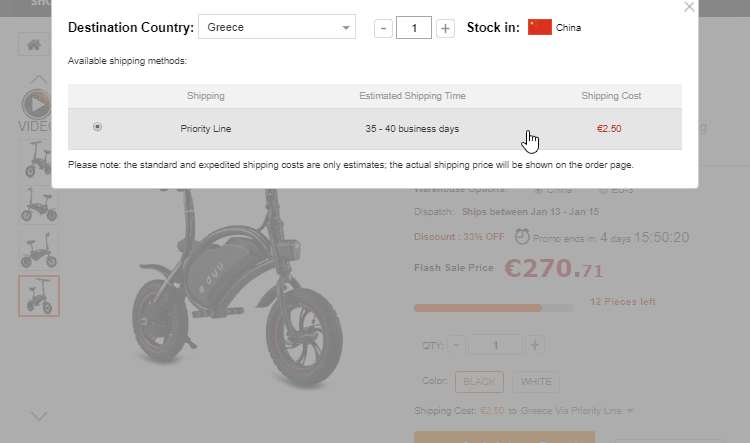750x443 pixels.
Task: Expand the Greece Via Priority Line dropdown
Action: pos(631,411)
